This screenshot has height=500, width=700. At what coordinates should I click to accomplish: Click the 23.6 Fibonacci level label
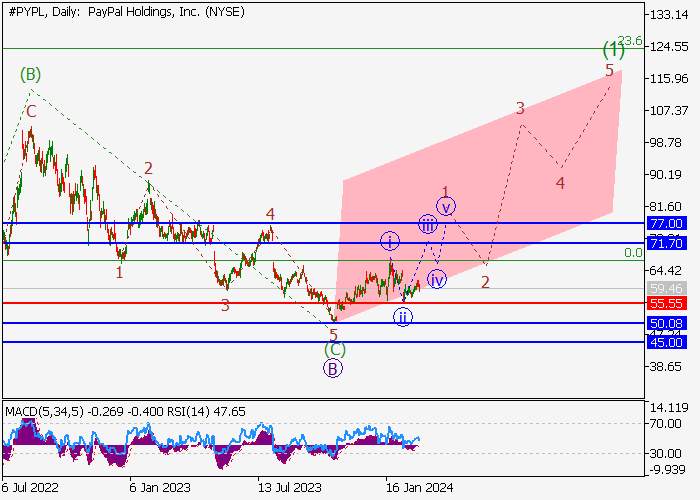point(630,41)
